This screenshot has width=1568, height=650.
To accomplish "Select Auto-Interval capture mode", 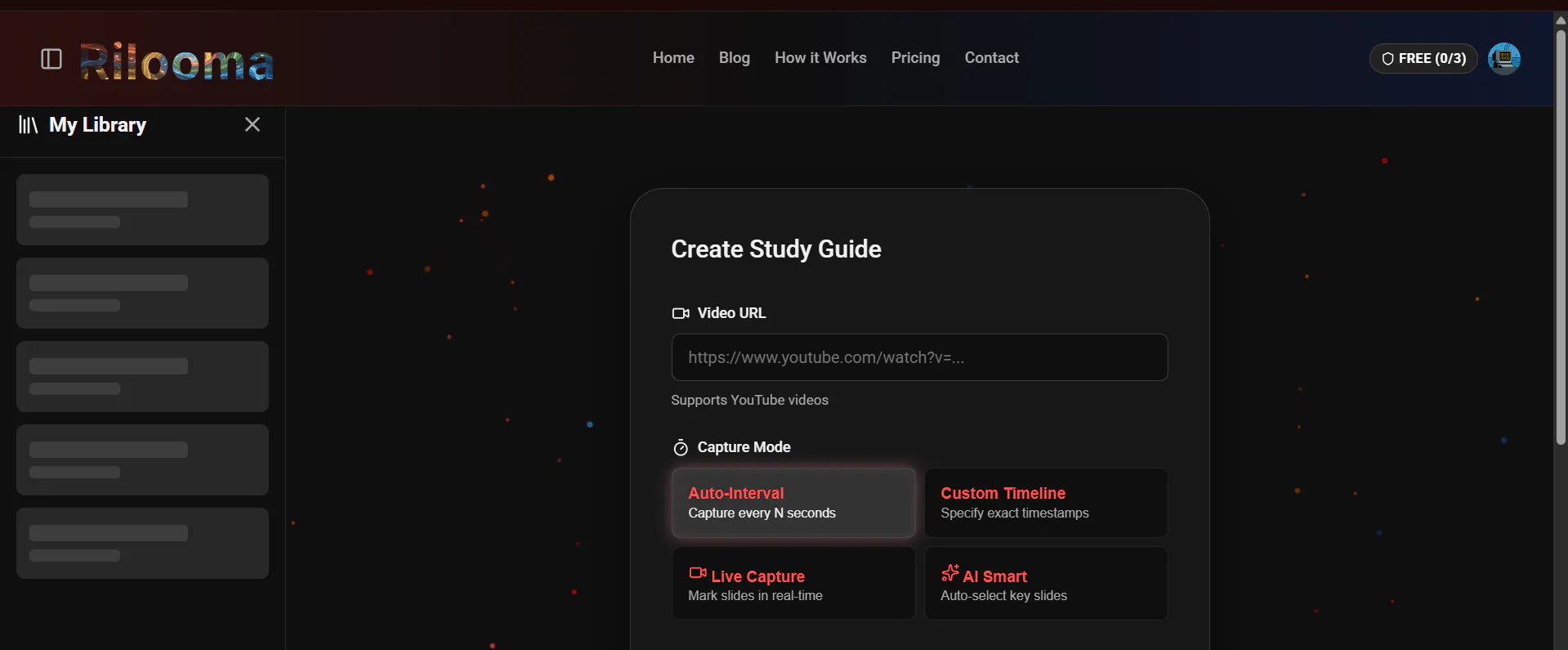I will [793, 503].
